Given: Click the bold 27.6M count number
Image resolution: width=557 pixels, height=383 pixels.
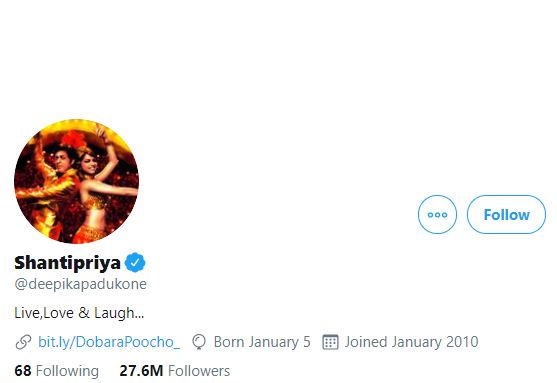Looking at the screenshot, I should [141, 371].
